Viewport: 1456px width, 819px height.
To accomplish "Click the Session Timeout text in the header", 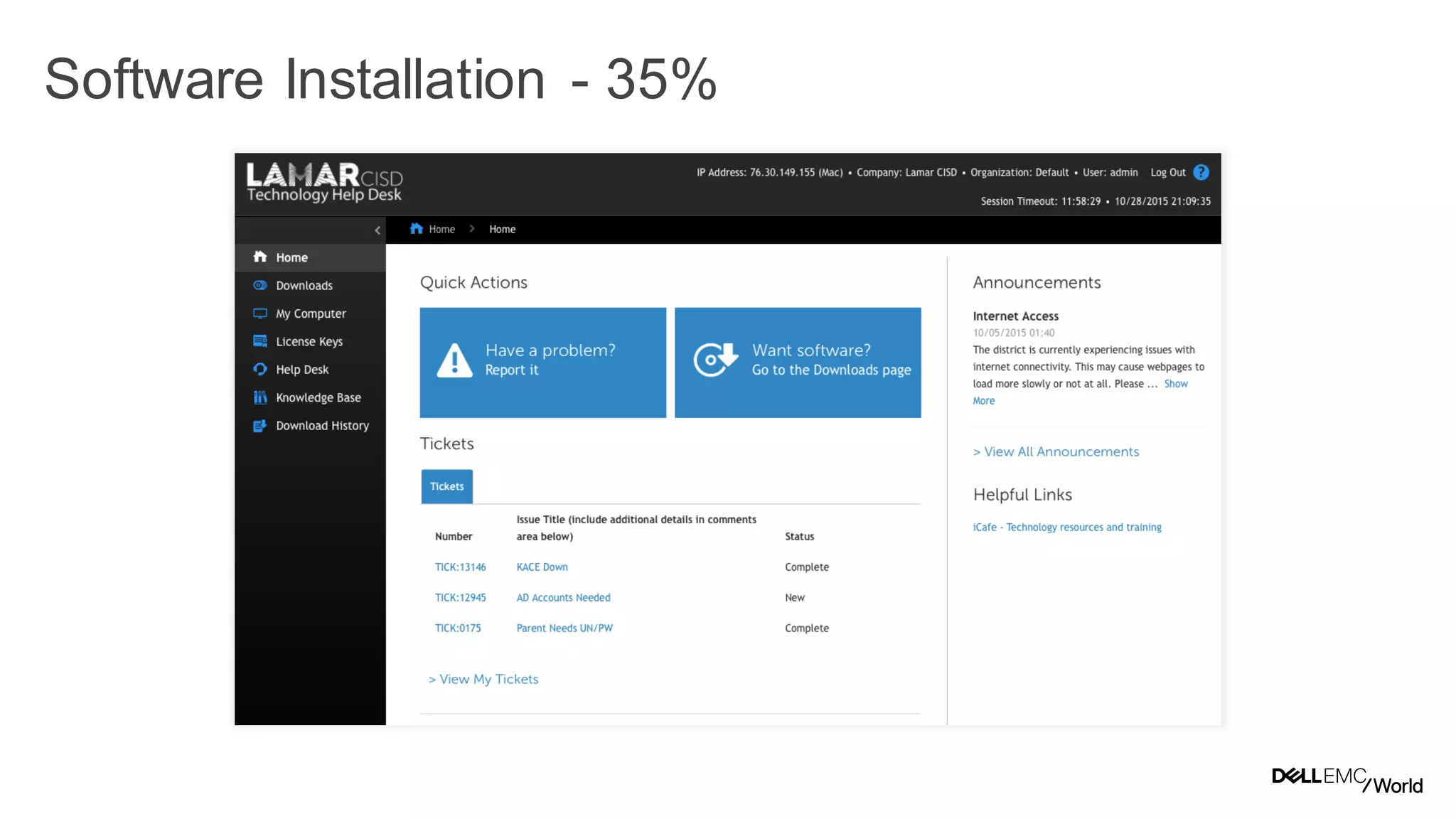I will coord(1040,201).
